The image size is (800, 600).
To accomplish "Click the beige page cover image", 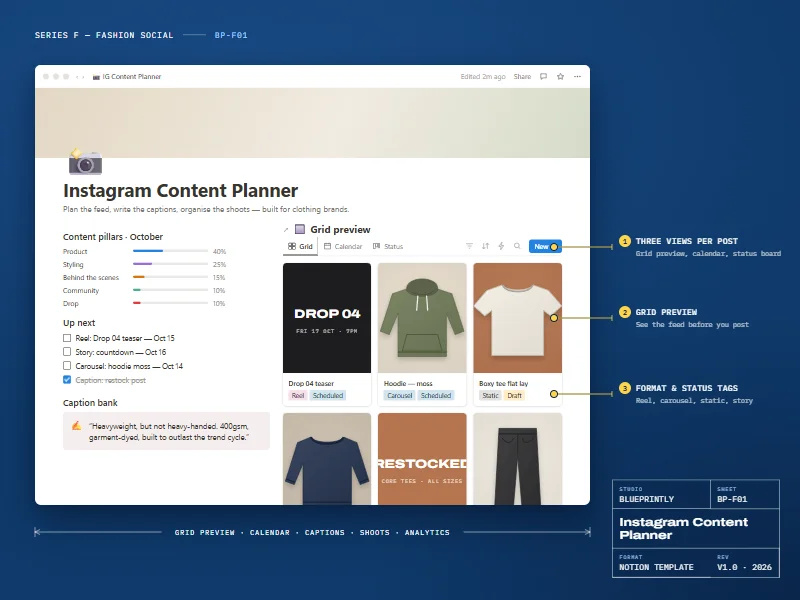I will [312, 122].
